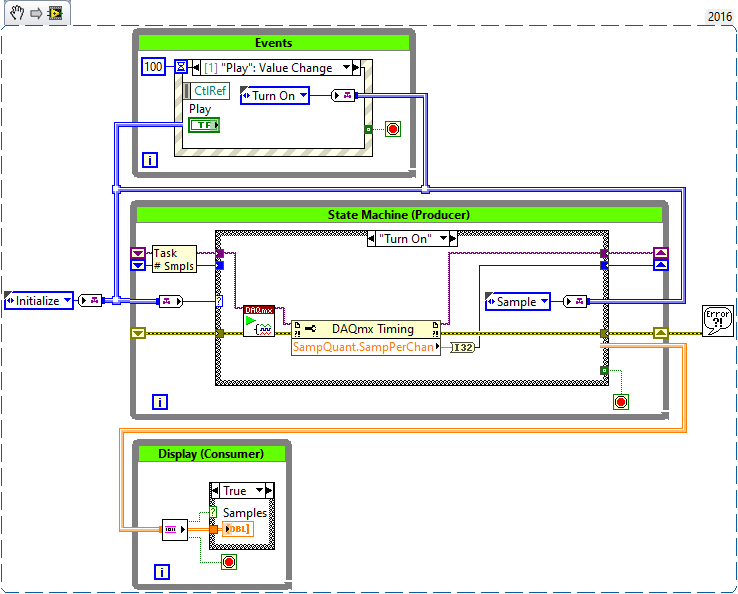Select the Events loop label
Image resolution: width=738 pixels, height=594 pixels.
(273, 43)
